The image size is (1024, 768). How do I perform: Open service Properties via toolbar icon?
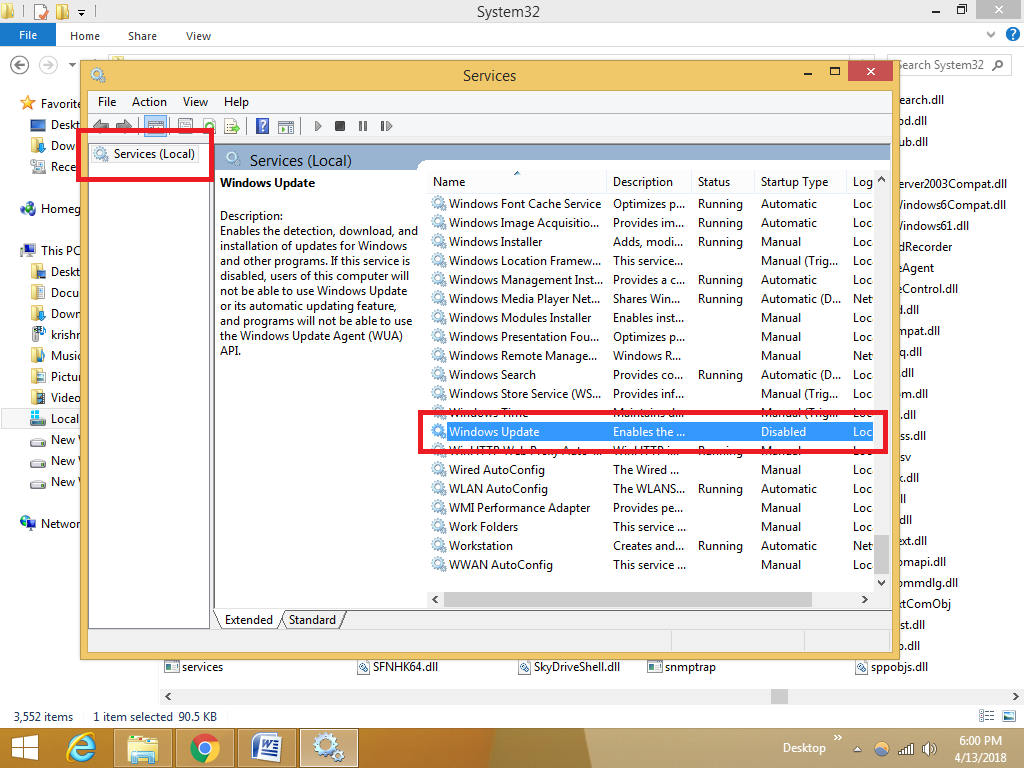[186, 125]
